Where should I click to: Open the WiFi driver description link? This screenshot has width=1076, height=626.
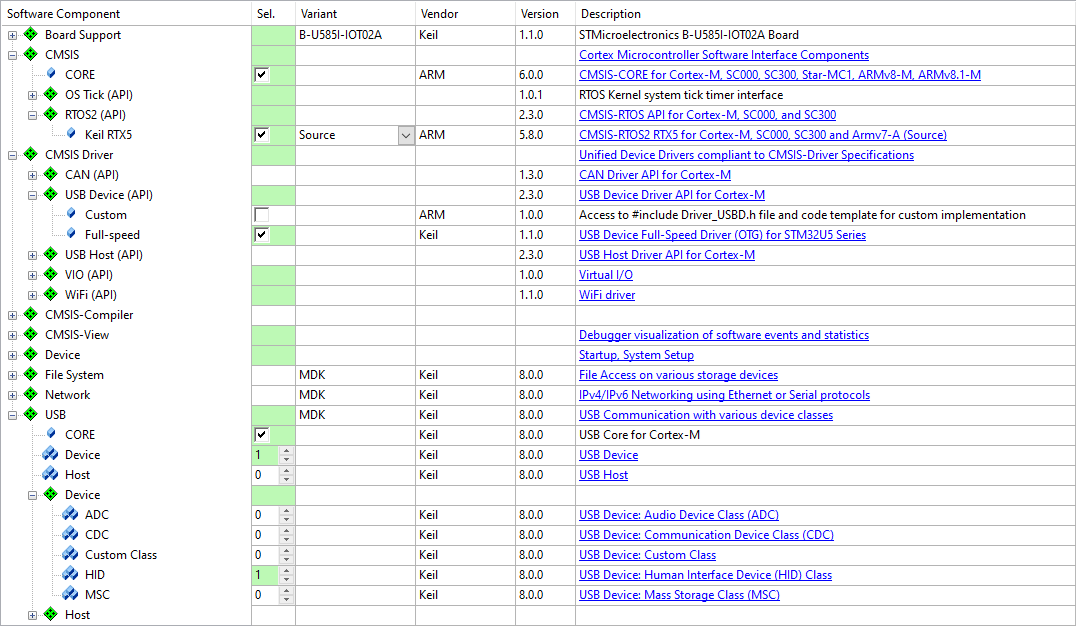(x=606, y=295)
